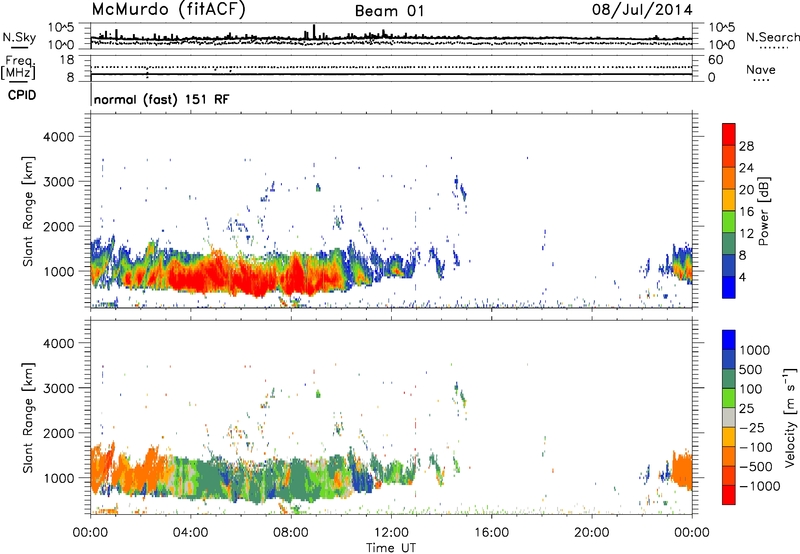Select the '20:00' time tick label
The width and height of the screenshot is (800, 554).
pyautogui.click(x=592, y=533)
